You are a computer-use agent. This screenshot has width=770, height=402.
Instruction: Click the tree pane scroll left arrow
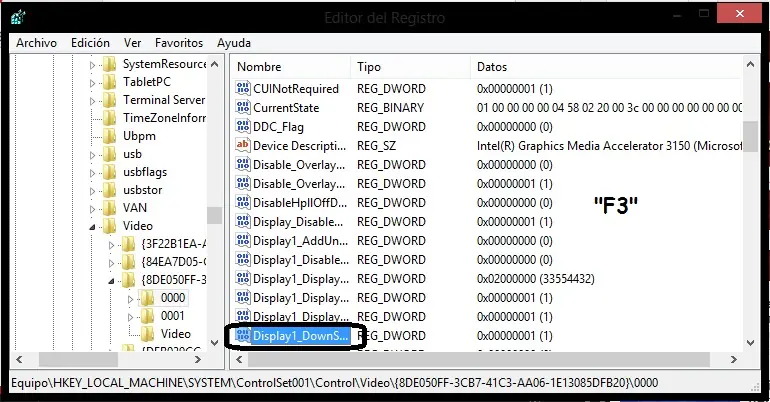(19, 360)
